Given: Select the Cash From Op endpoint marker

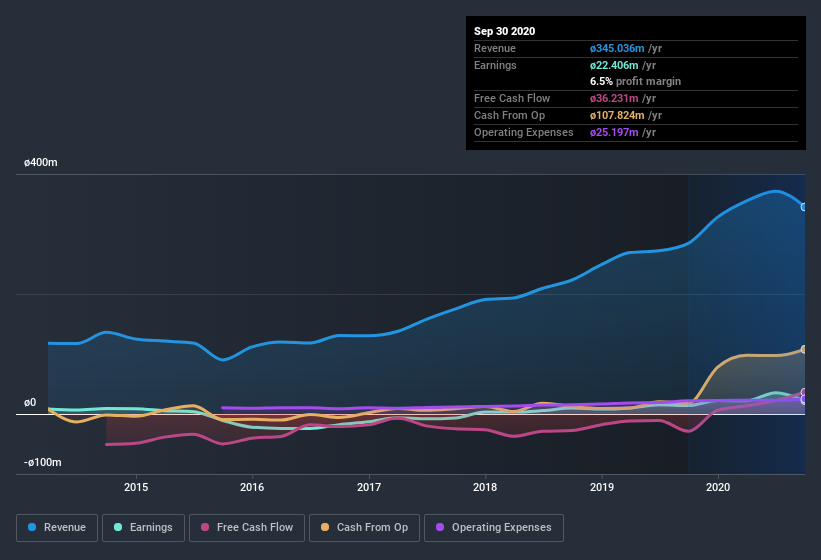Looking at the screenshot, I should (x=804, y=349).
